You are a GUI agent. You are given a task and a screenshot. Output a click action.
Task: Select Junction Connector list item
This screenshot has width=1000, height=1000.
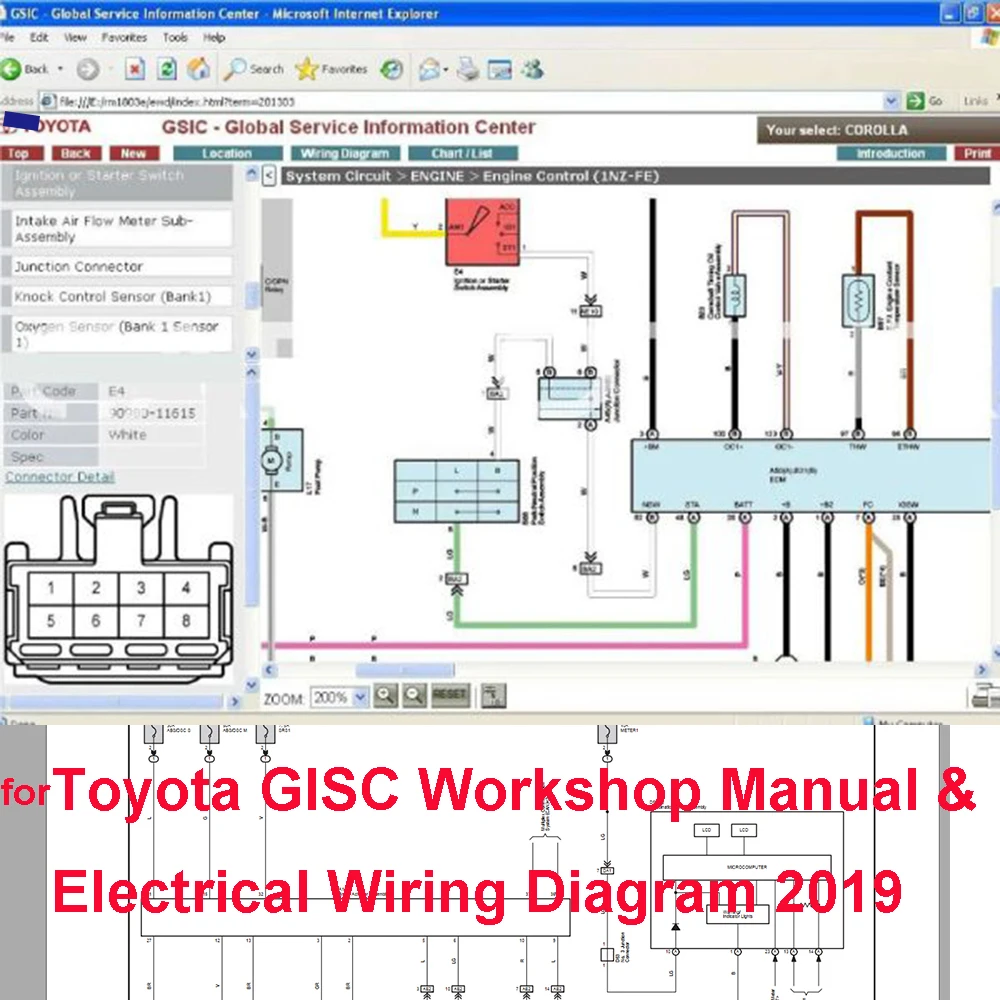[118, 267]
